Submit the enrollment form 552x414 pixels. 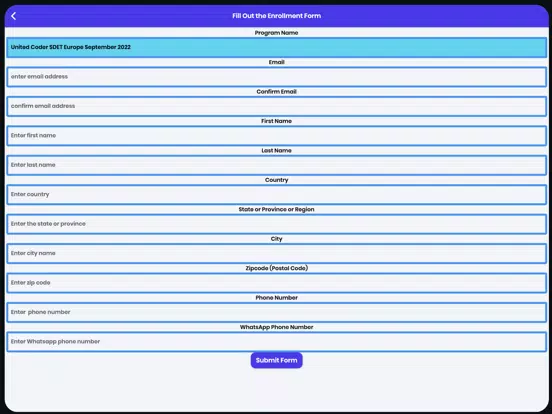point(276,360)
